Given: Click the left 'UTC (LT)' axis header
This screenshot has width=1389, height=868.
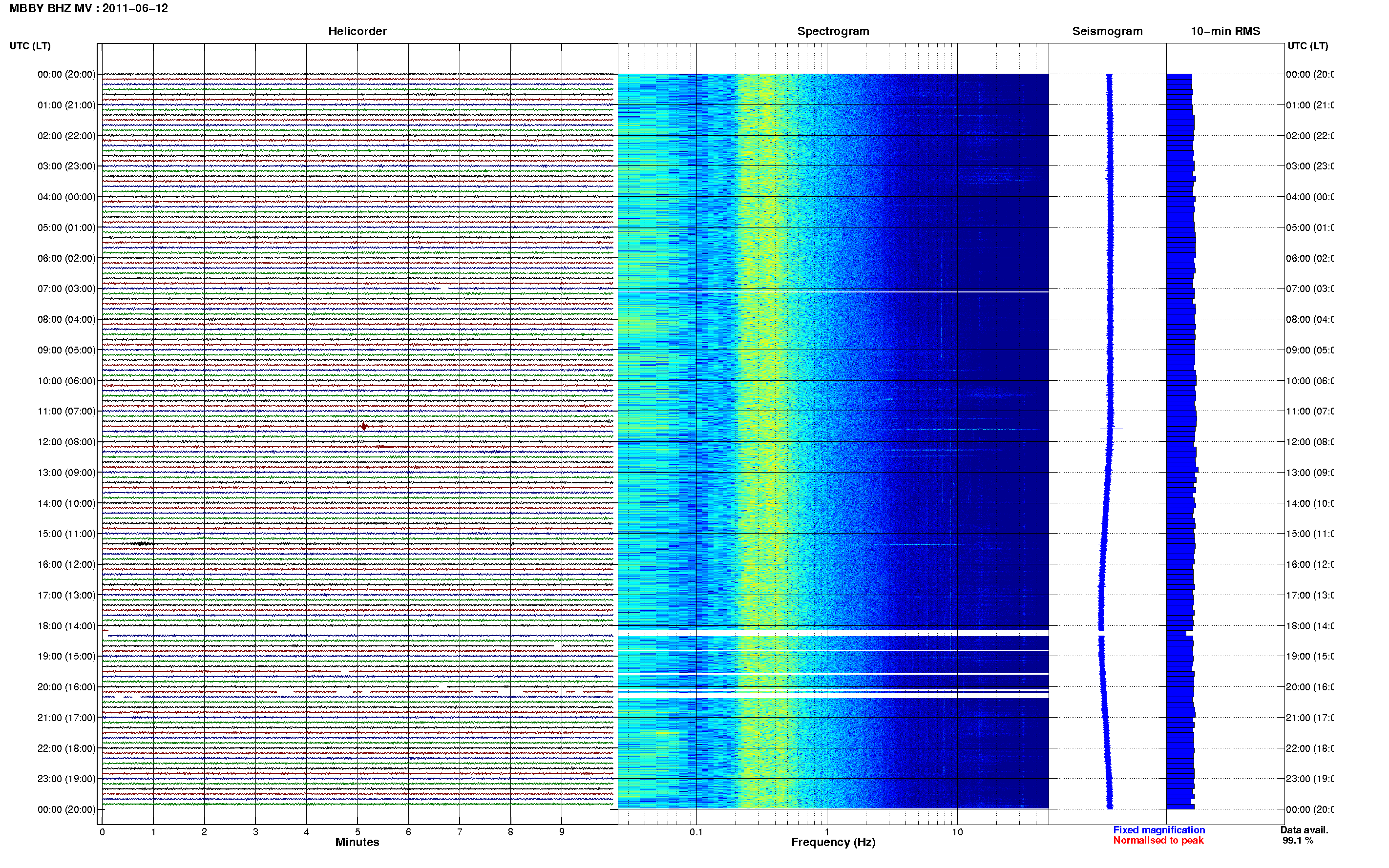Looking at the screenshot, I should click(x=30, y=46).
